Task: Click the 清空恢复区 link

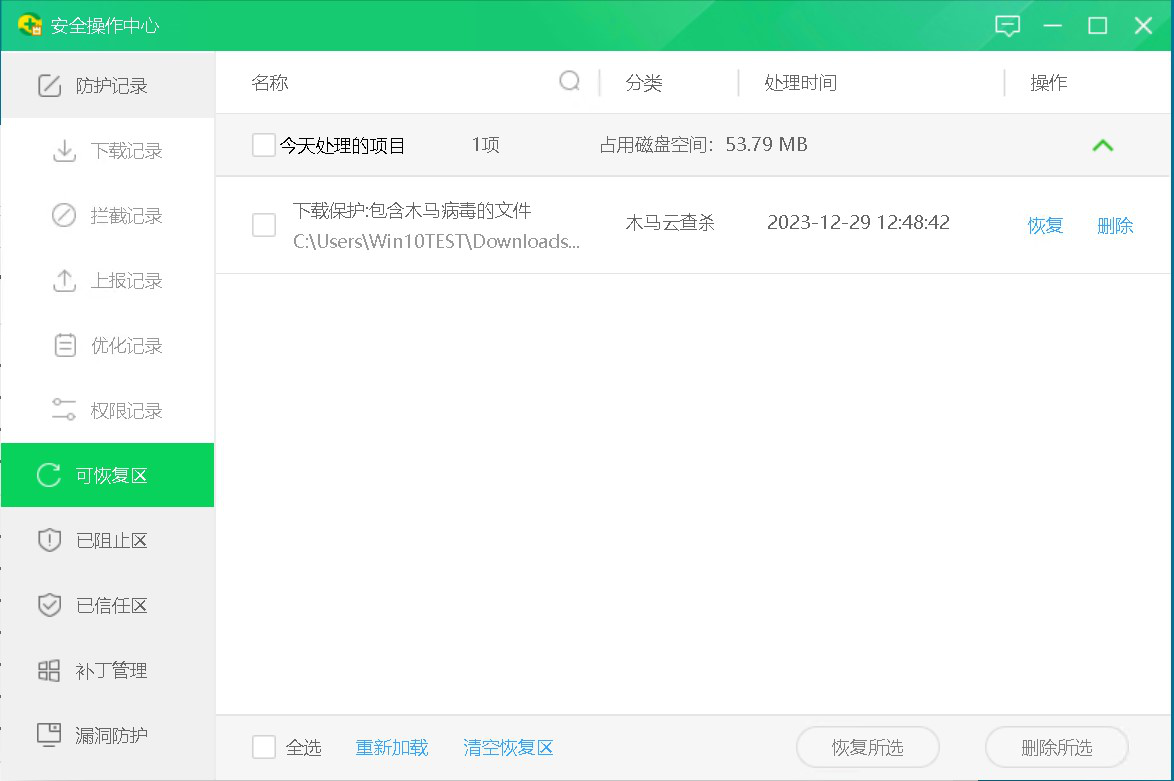Action: (508, 748)
